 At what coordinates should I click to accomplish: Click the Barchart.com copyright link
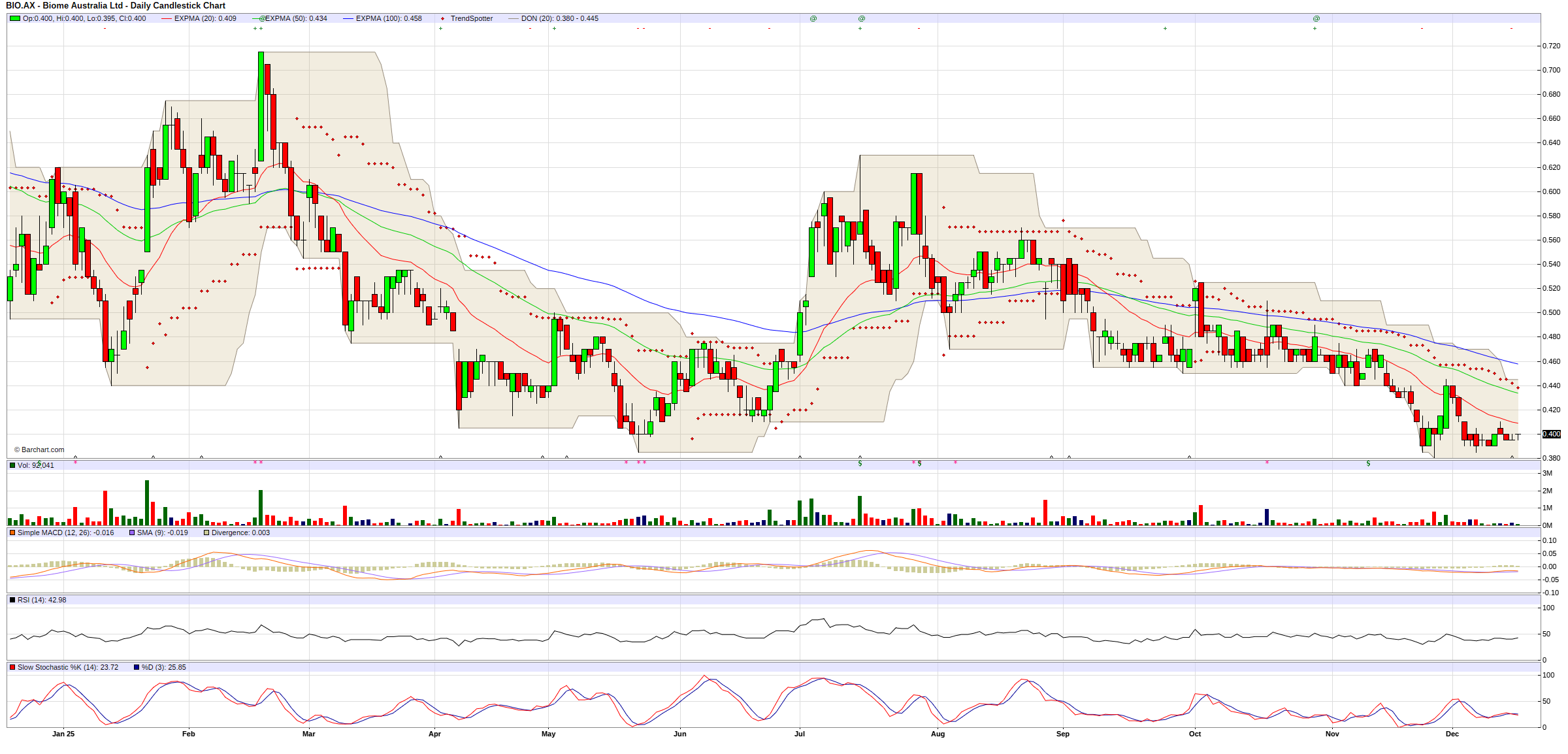pyautogui.click(x=39, y=450)
